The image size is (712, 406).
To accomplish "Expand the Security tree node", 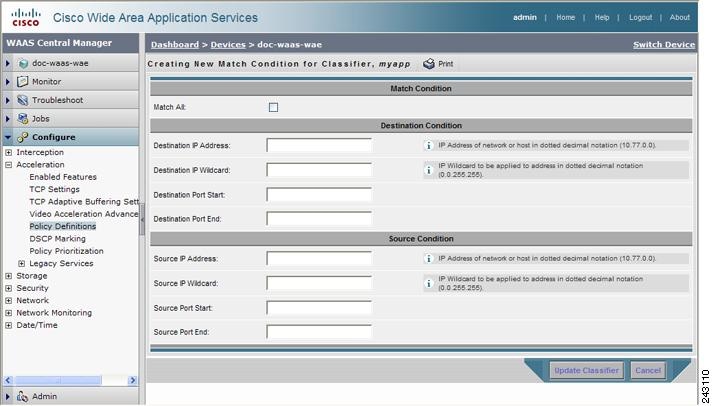I will click(9, 288).
